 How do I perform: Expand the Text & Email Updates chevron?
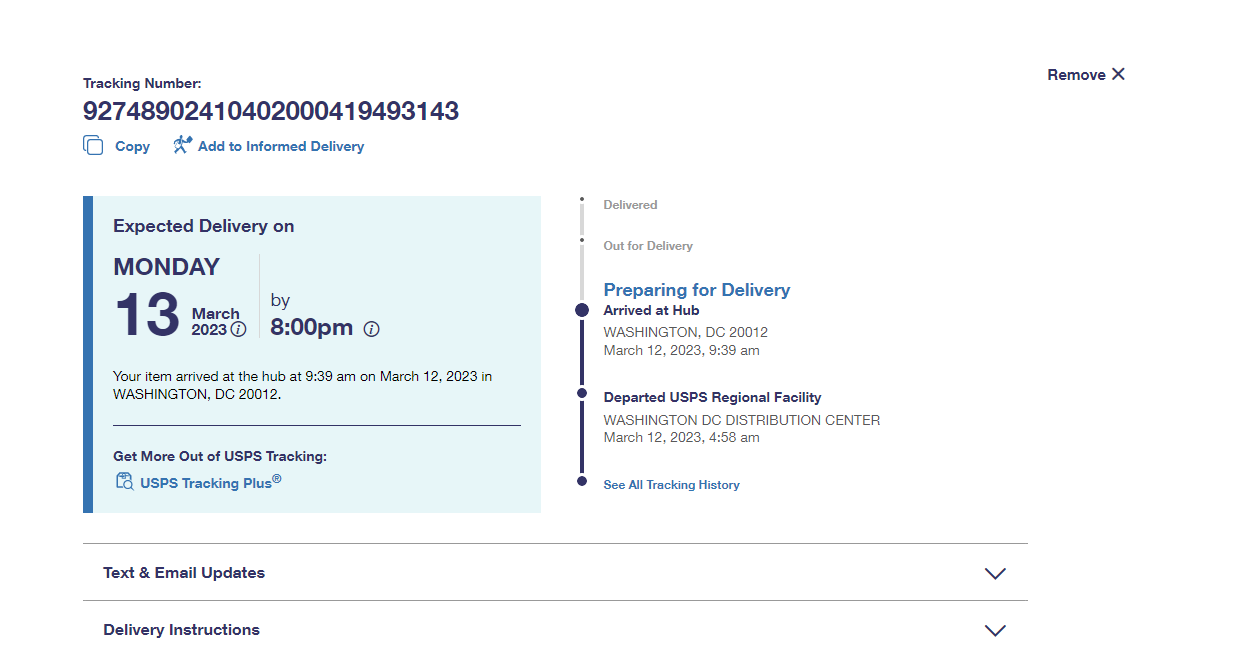[994, 574]
